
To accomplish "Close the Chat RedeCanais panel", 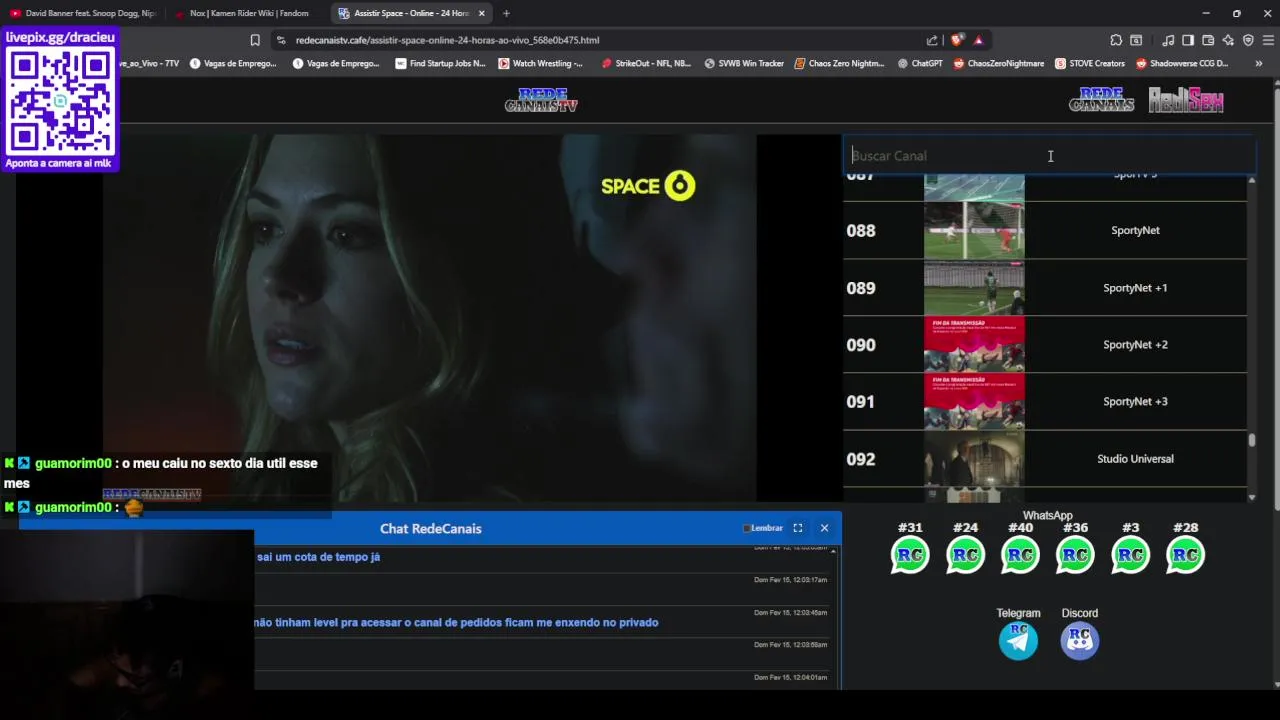I will pos(824,528).
